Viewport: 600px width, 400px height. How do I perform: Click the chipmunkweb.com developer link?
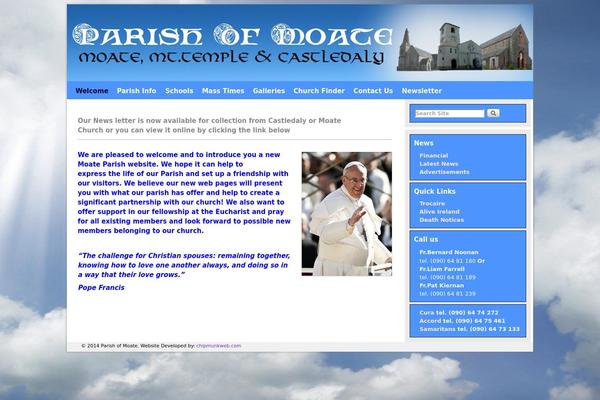point(218,346)
